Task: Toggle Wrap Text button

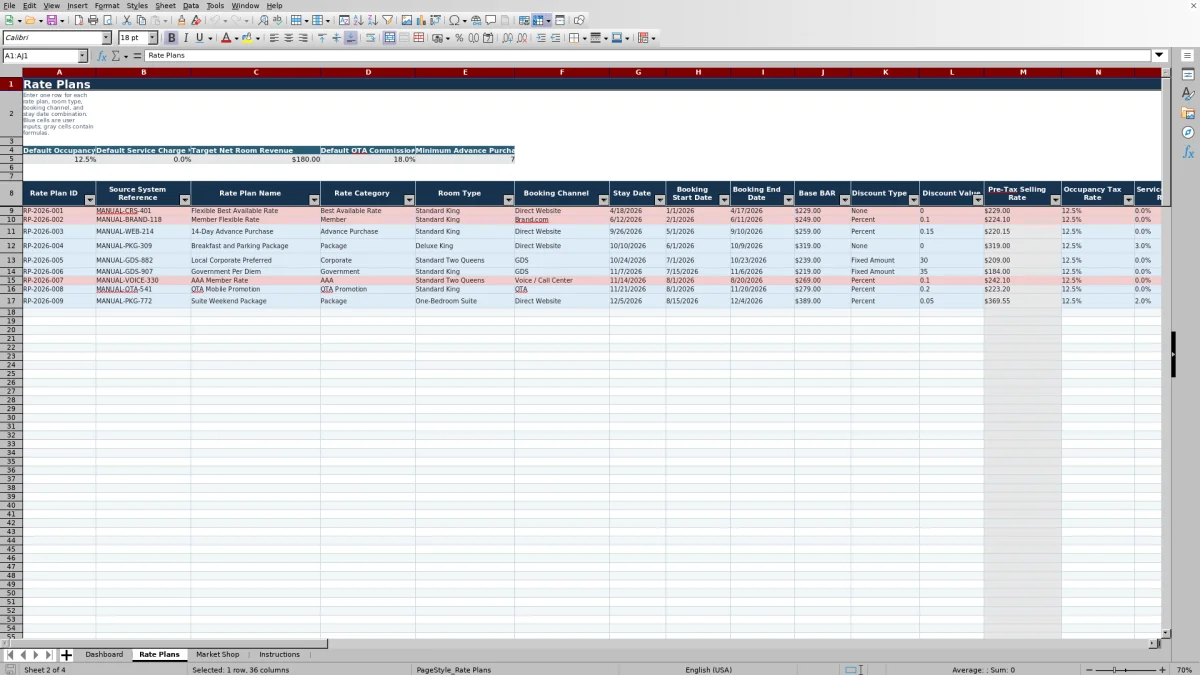Action: [x=369, y=38]
